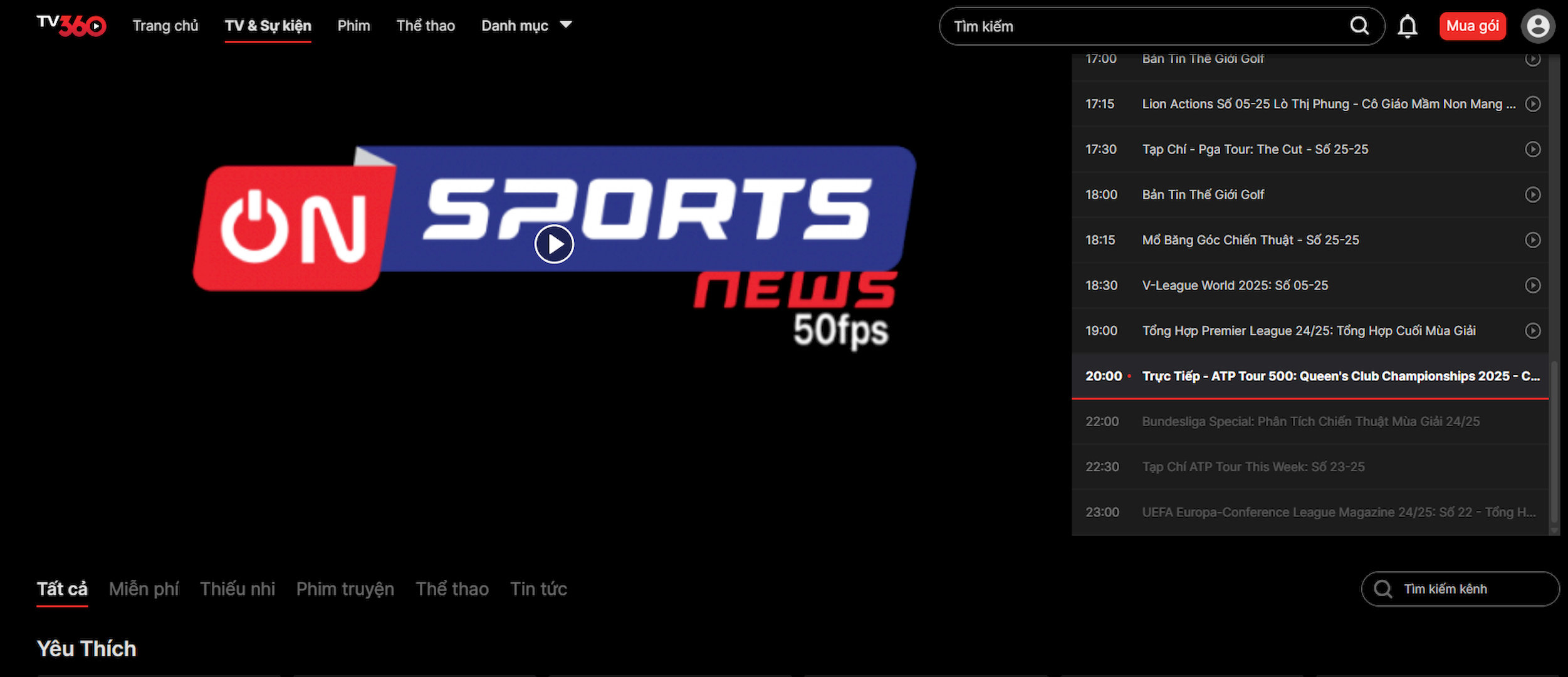Play replay of 17:00 Bản Tin Thế Giới Golf
The width and height of the screenshot is (1568, 677).
coord(1532,59)
